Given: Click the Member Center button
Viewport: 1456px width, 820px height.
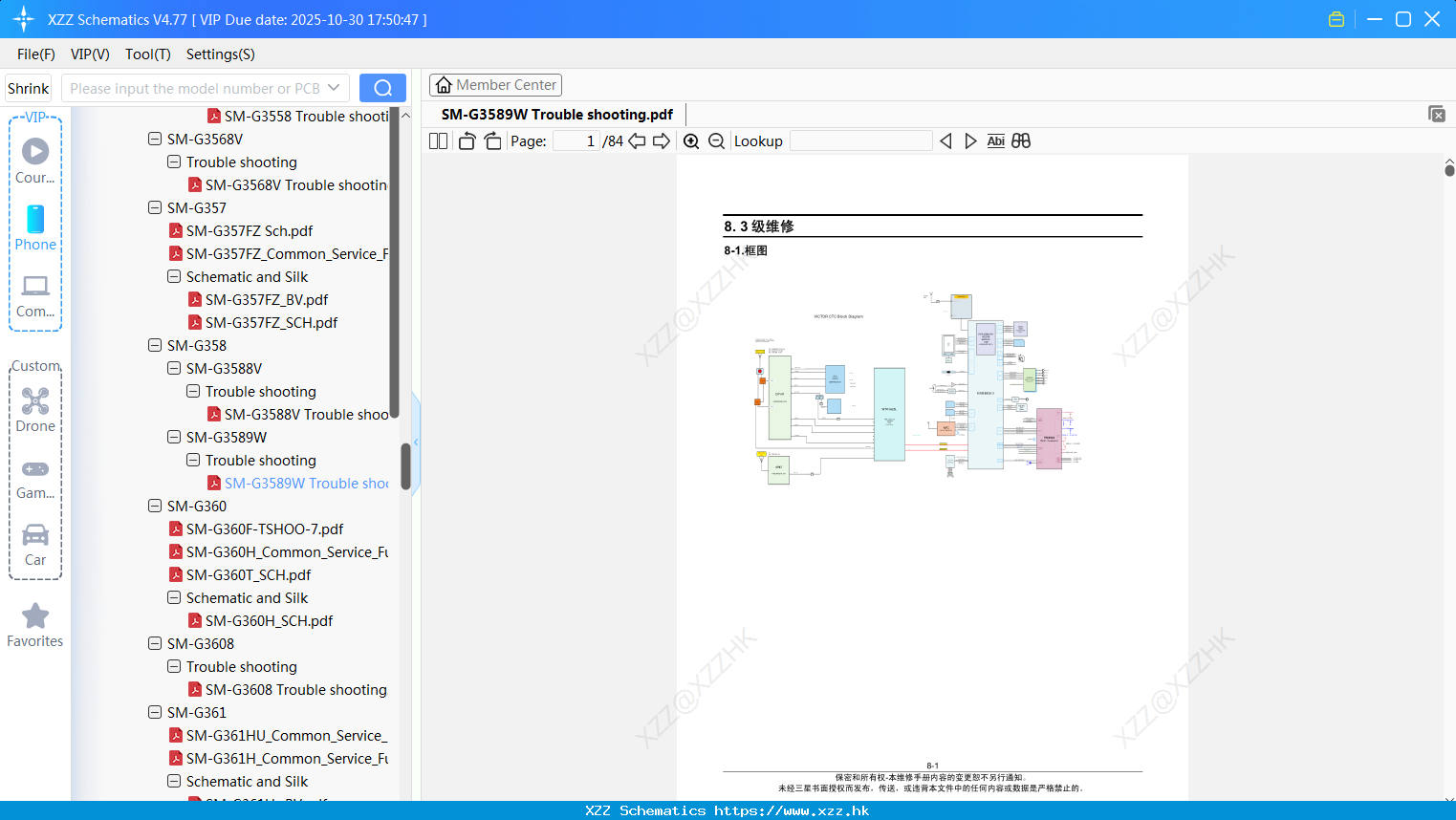Looking at the screenshot, I should [x=495, y=85].
